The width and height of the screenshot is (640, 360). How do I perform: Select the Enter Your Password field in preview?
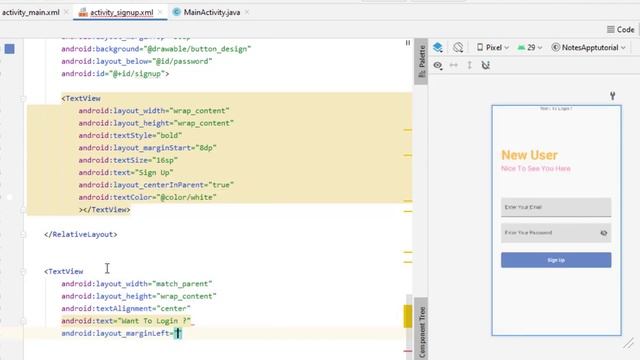tap(556, 233)
